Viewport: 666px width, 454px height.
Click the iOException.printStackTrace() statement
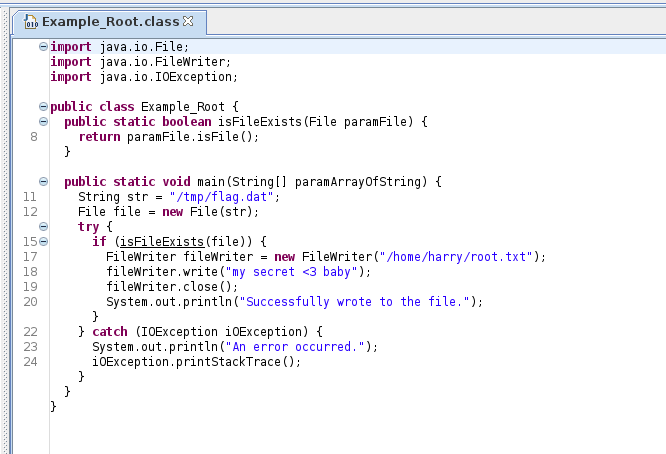click(197, 362)
